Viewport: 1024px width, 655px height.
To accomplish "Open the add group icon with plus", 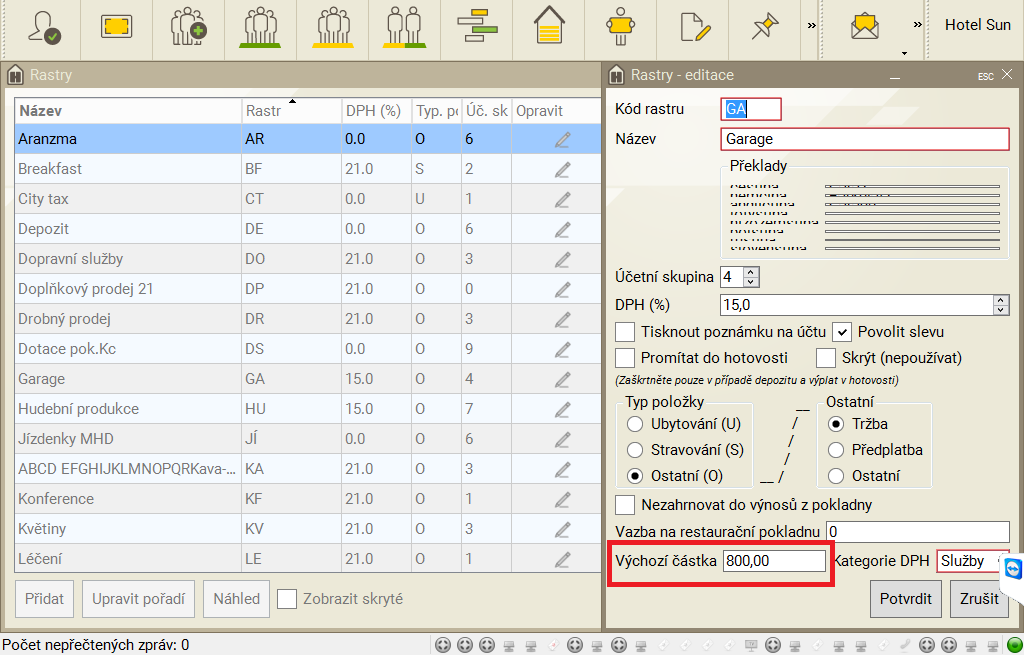I will 187,27.
